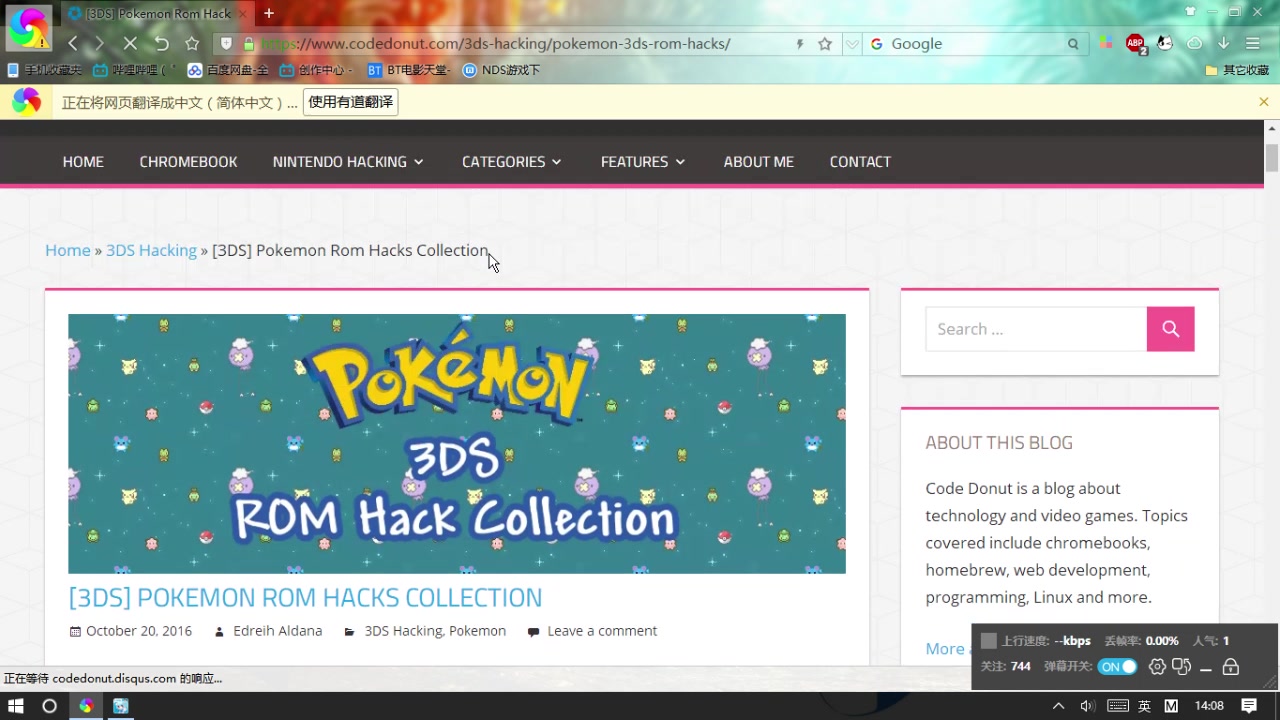Open the NDS游戏下 bookmark

(x=501, y=70)
